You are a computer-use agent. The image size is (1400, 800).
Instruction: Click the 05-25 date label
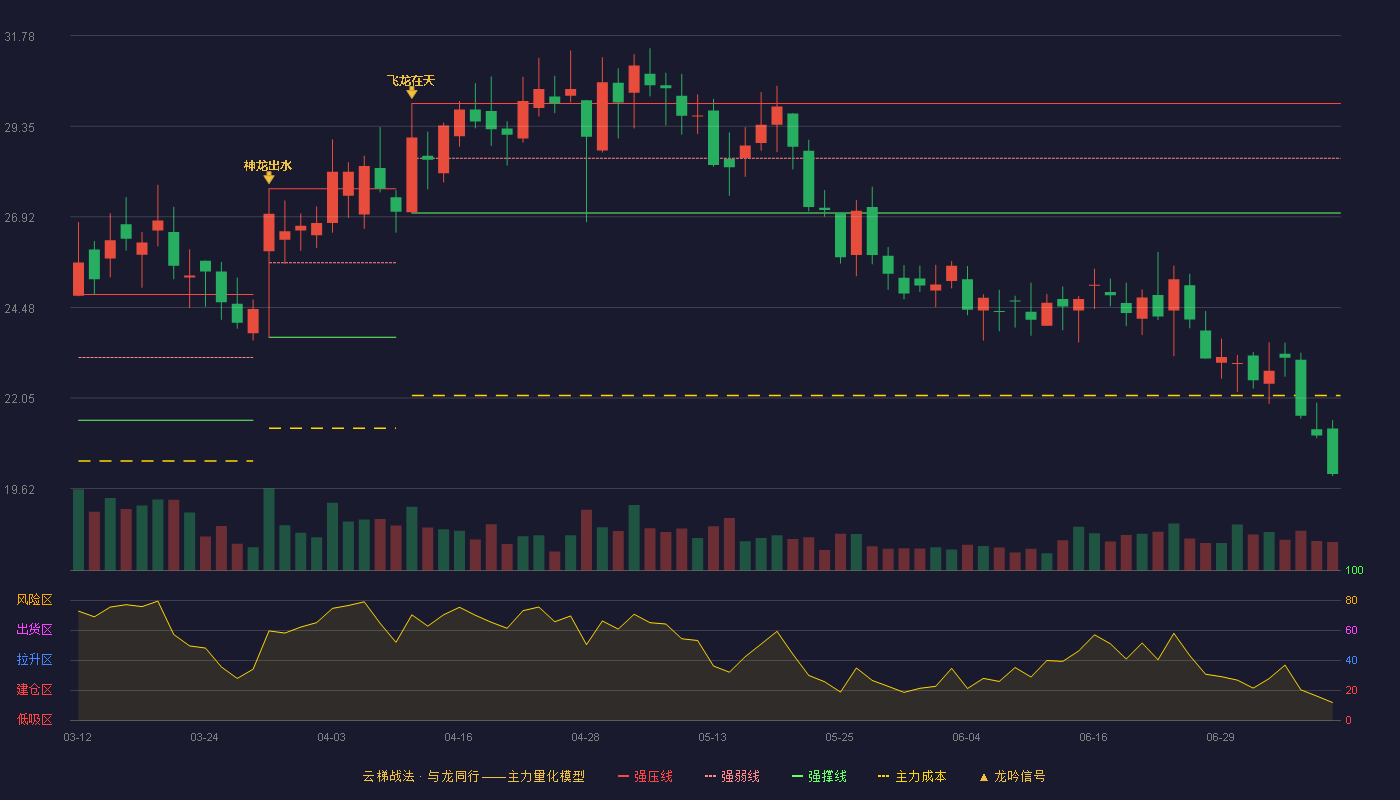pyautogui.click(x=839, y=737)
